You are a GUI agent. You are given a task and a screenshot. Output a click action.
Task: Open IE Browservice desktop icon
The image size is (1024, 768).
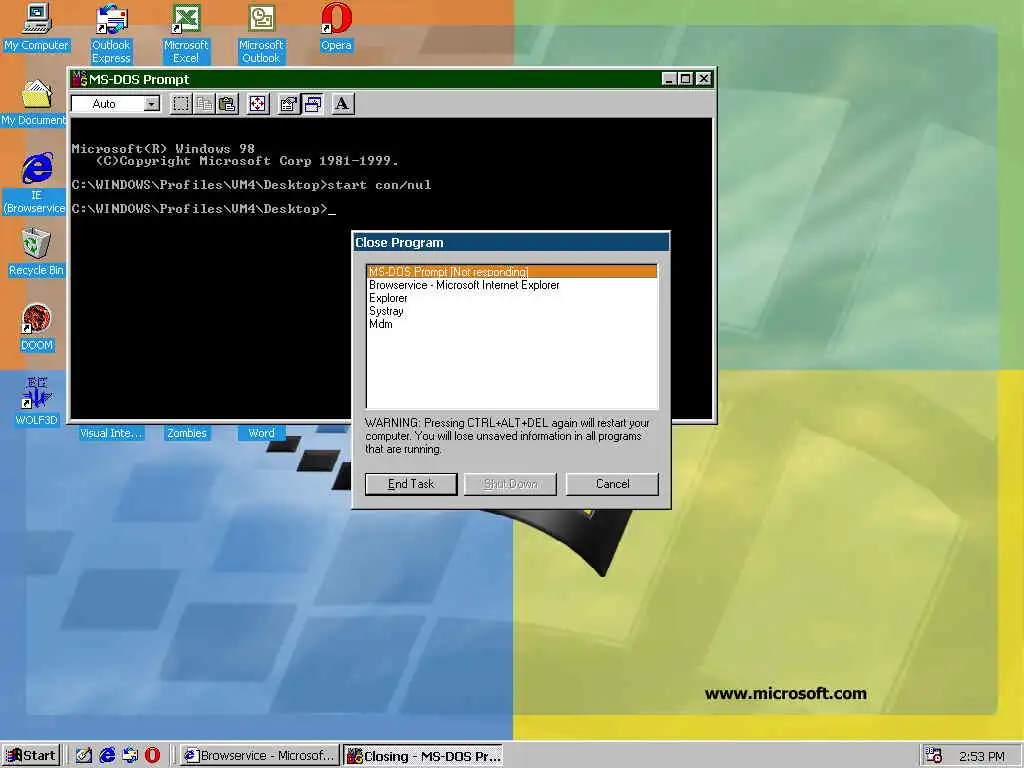(35, 183)
